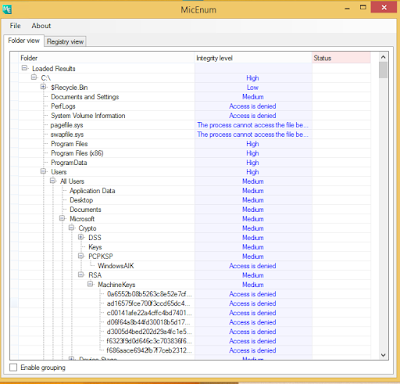Select the Folder view tab
Screen dimensions: 400x384
[x=24, y=41]
